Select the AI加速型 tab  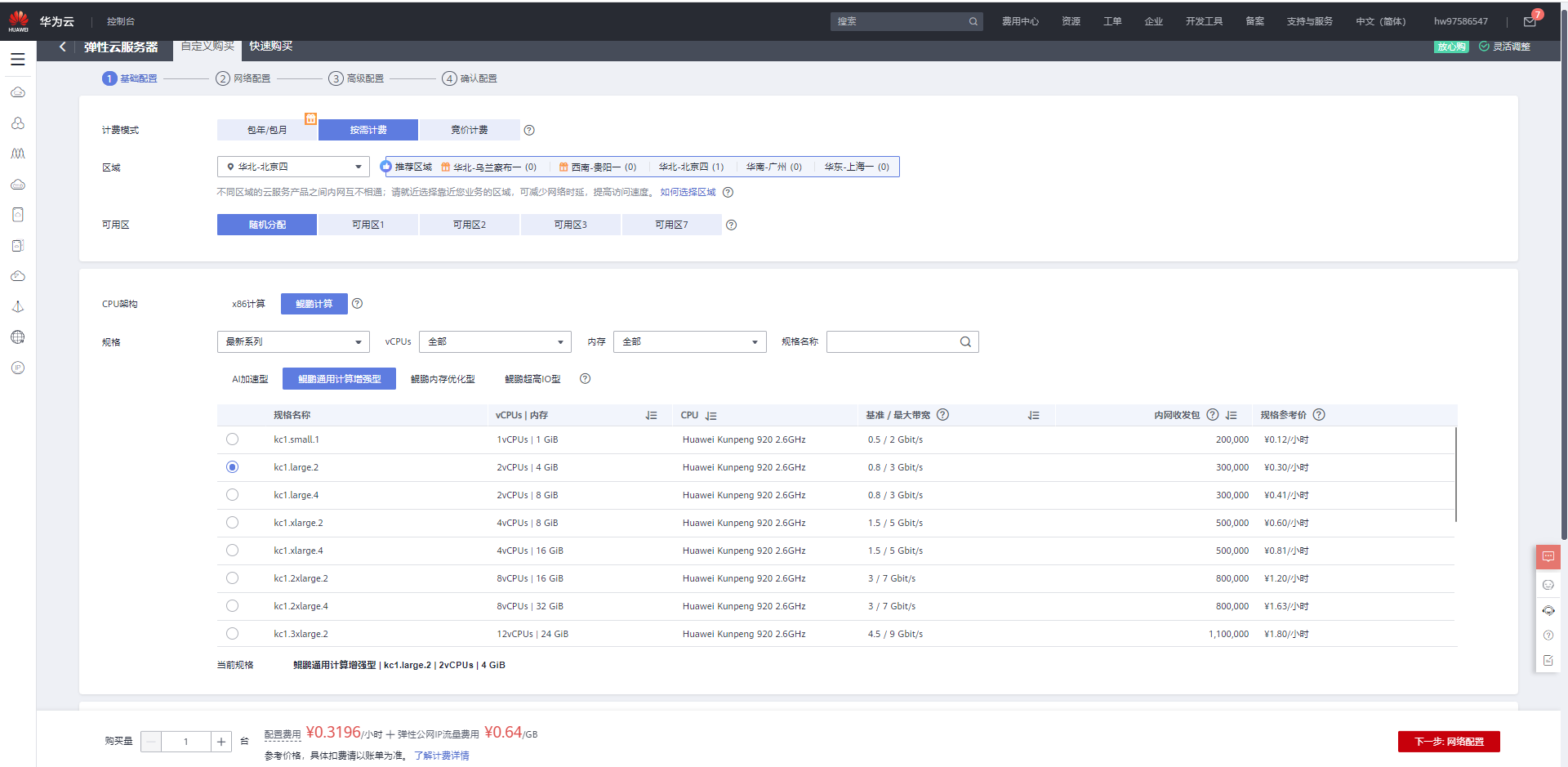point(250,379)
